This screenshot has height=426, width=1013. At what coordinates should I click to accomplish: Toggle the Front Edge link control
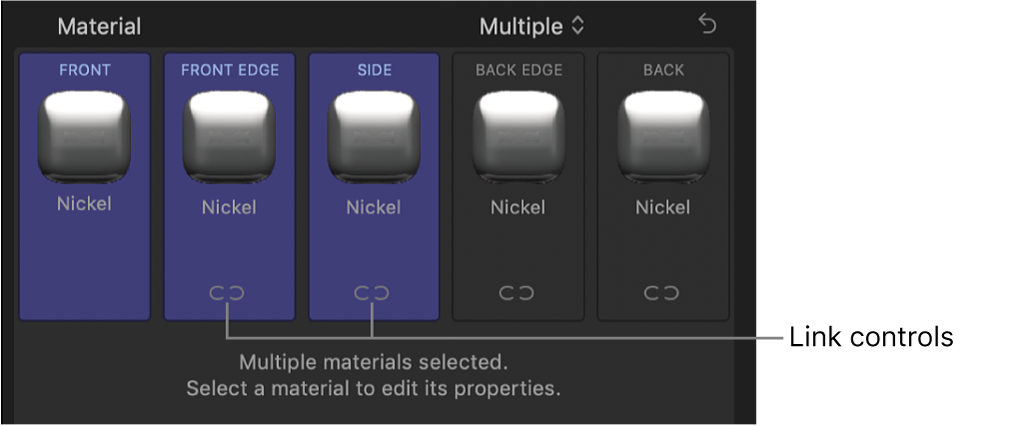coord(229,293)
